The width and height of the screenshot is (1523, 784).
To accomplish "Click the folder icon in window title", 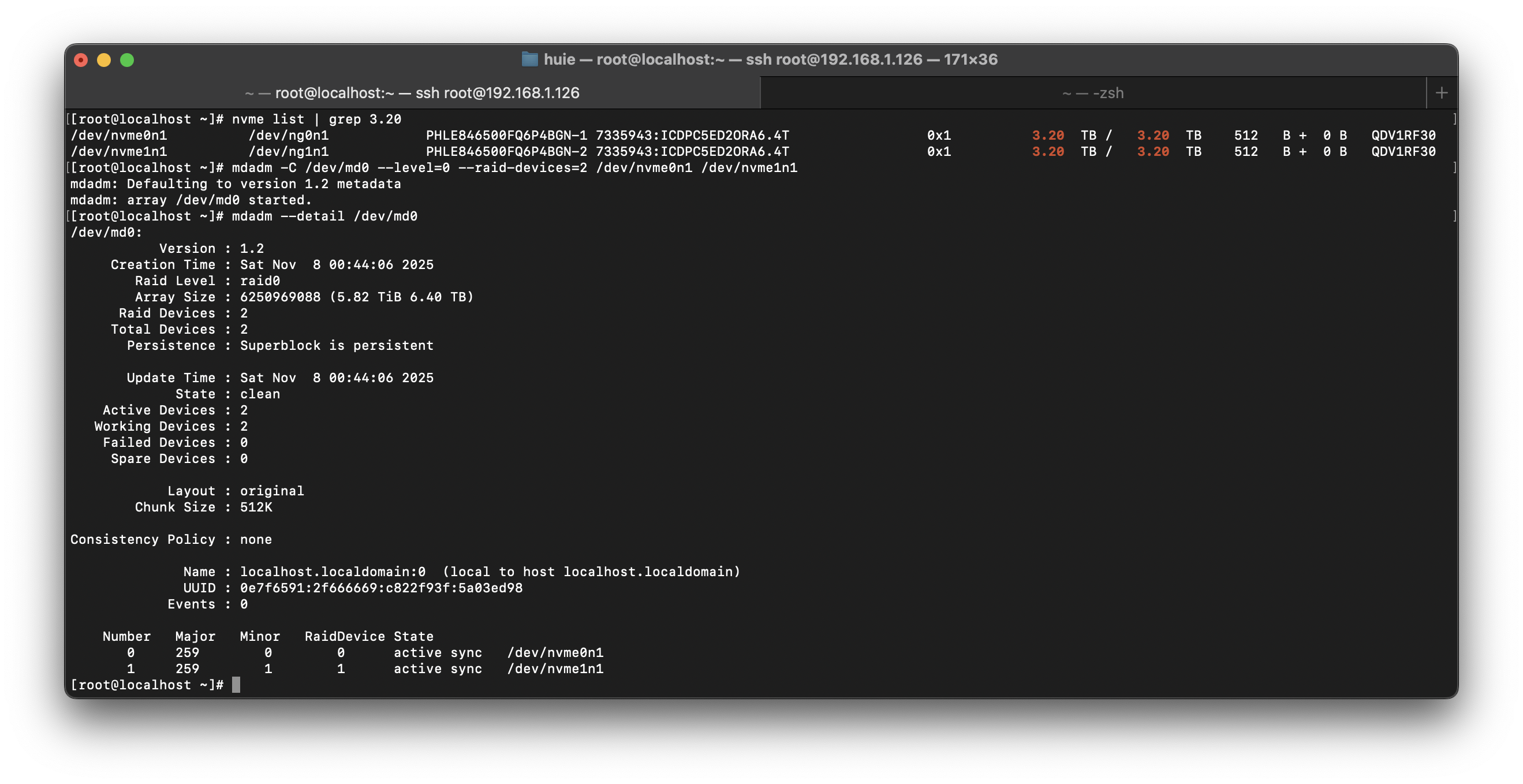I will point(529,59).
